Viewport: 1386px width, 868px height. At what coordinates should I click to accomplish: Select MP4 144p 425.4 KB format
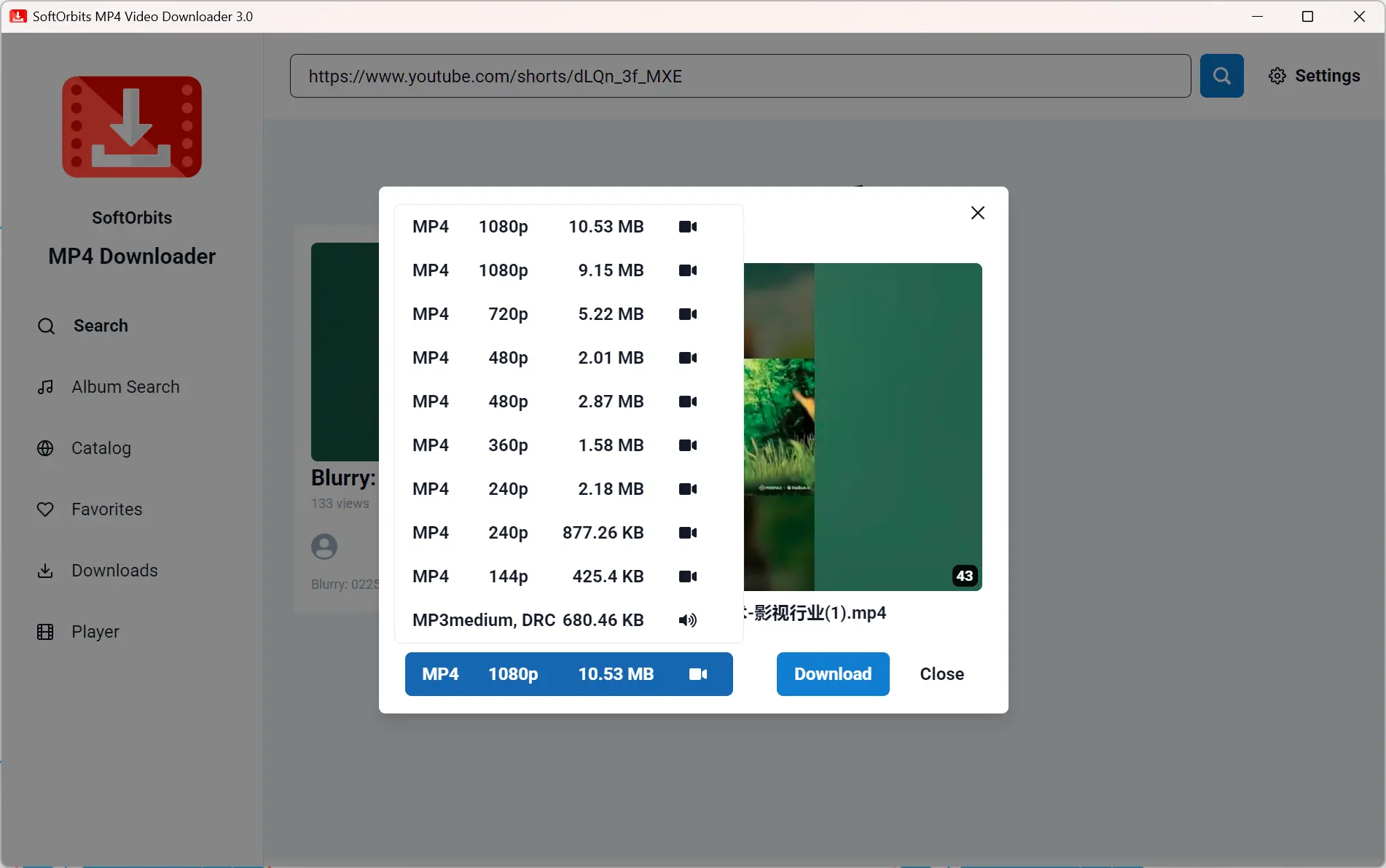point(568,576)
